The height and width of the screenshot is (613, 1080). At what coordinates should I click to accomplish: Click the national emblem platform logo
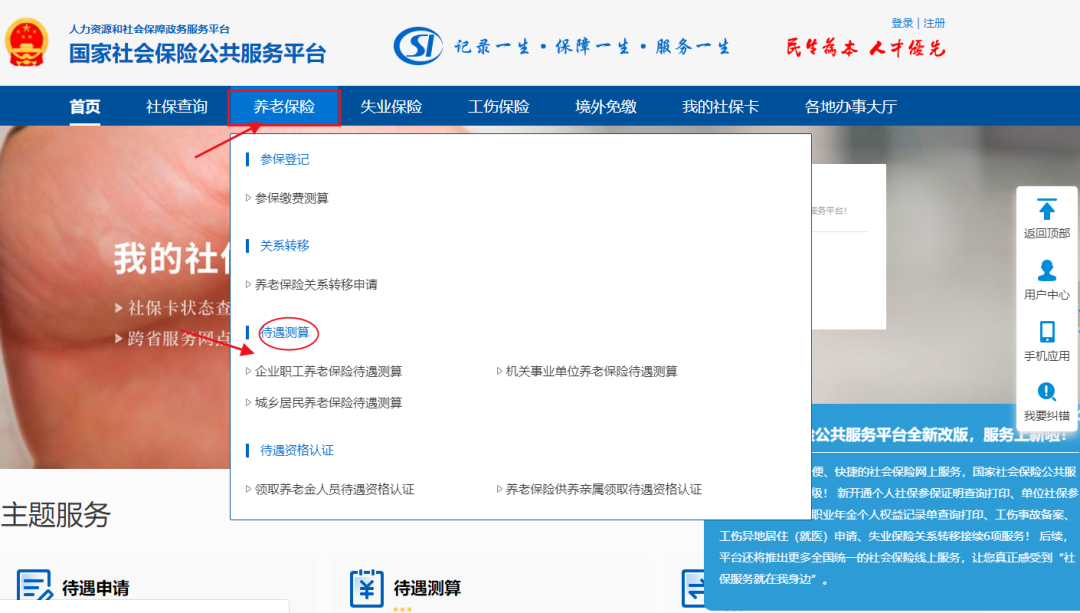click(x=27, y=43)
